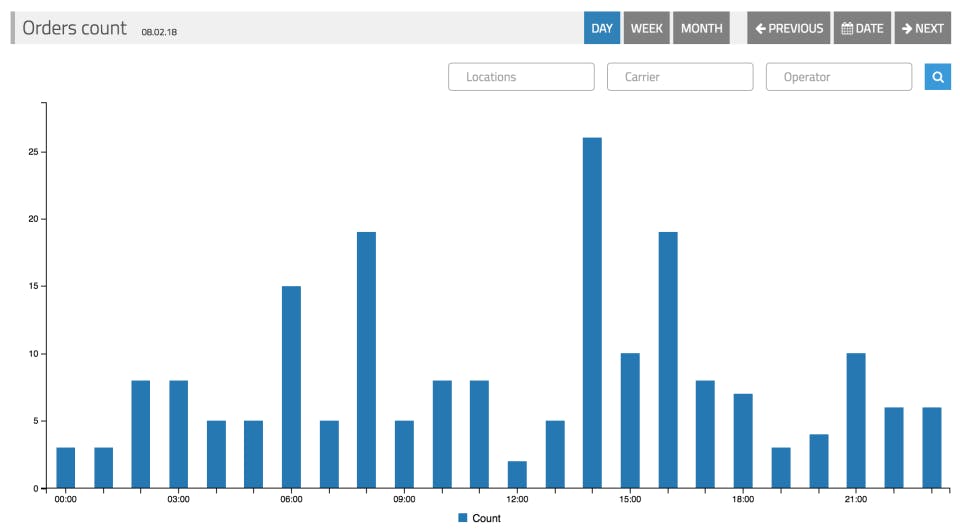Click the 16:00 bar in chart
This screenshot has width=960, height=530.
pos(668,360)
